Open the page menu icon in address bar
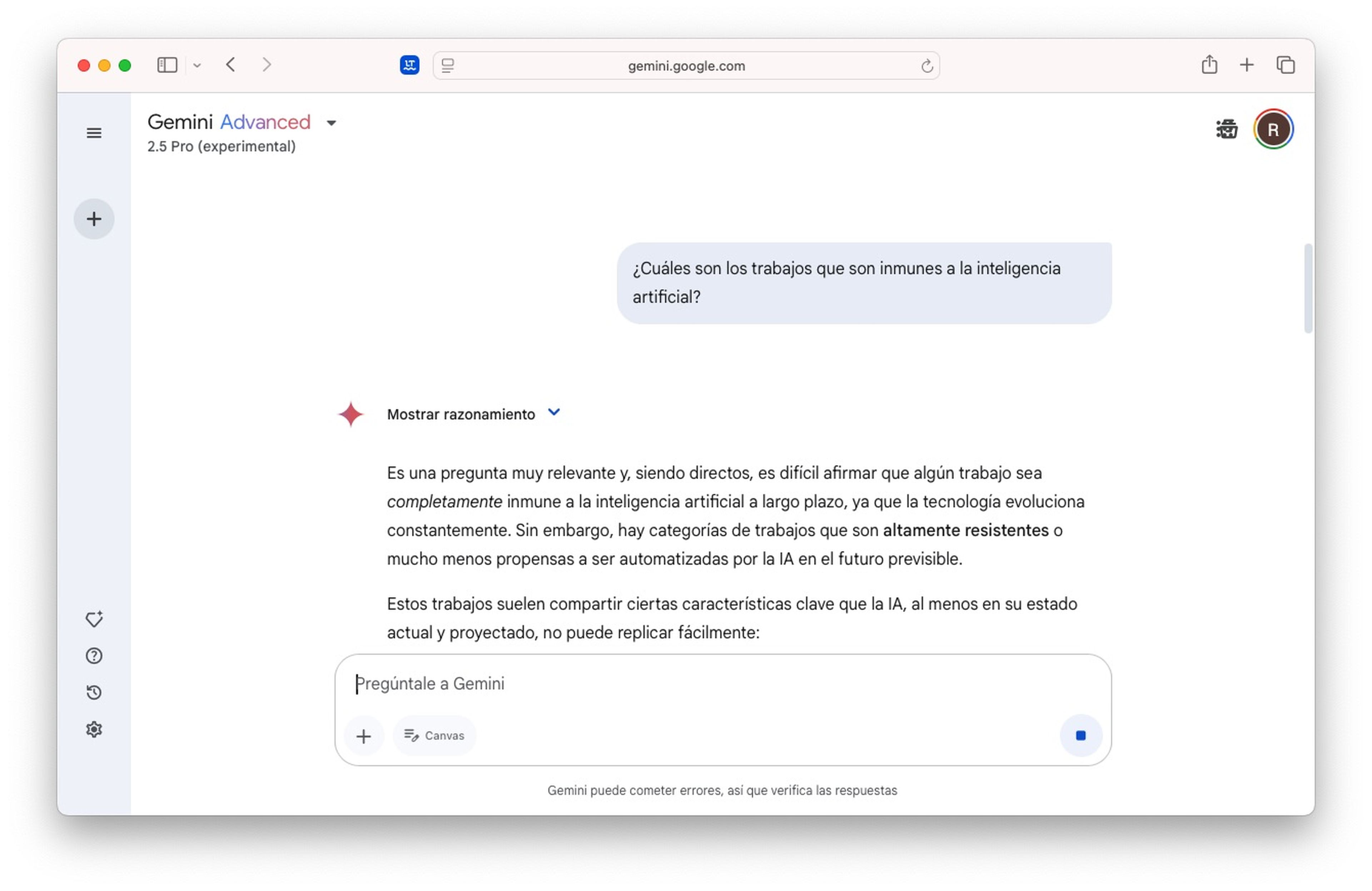 click(448, 66)
